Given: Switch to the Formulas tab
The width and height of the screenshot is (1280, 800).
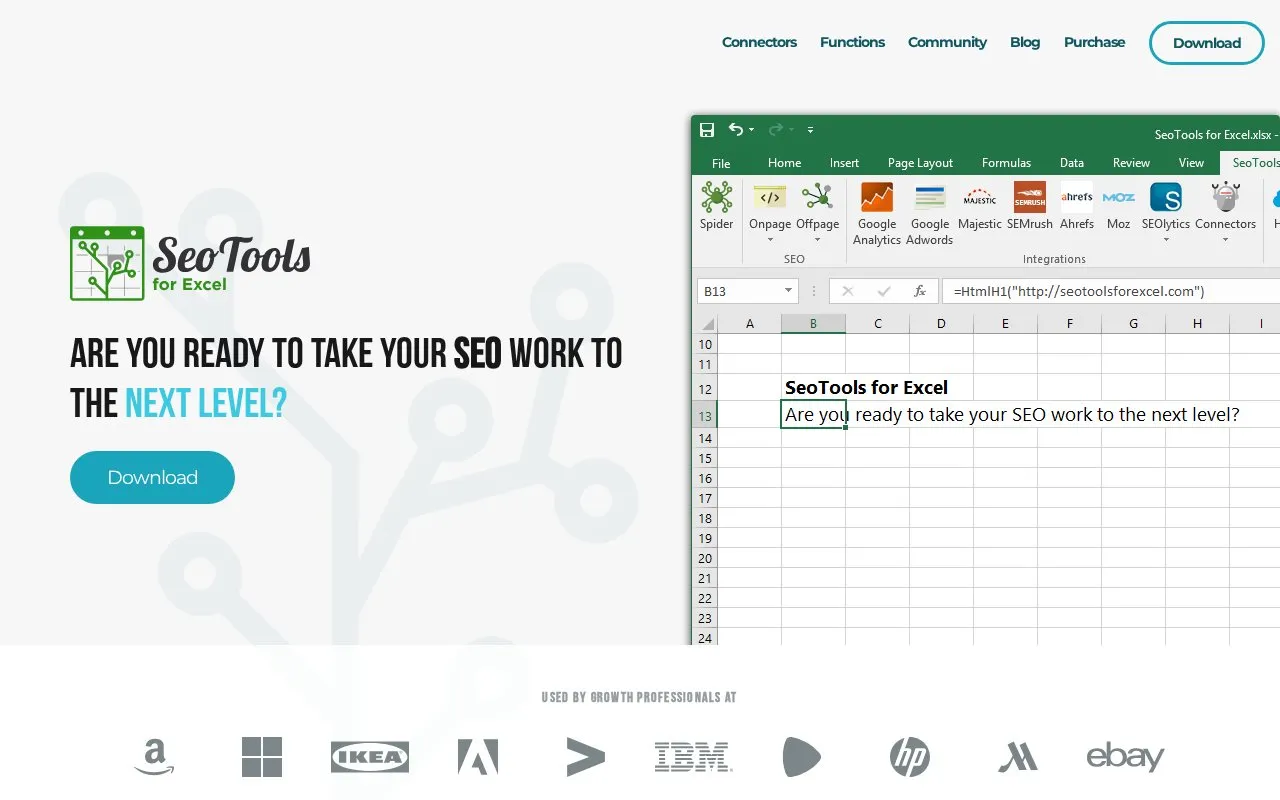Looking at the screenshot, I should tap(1006, 163).
